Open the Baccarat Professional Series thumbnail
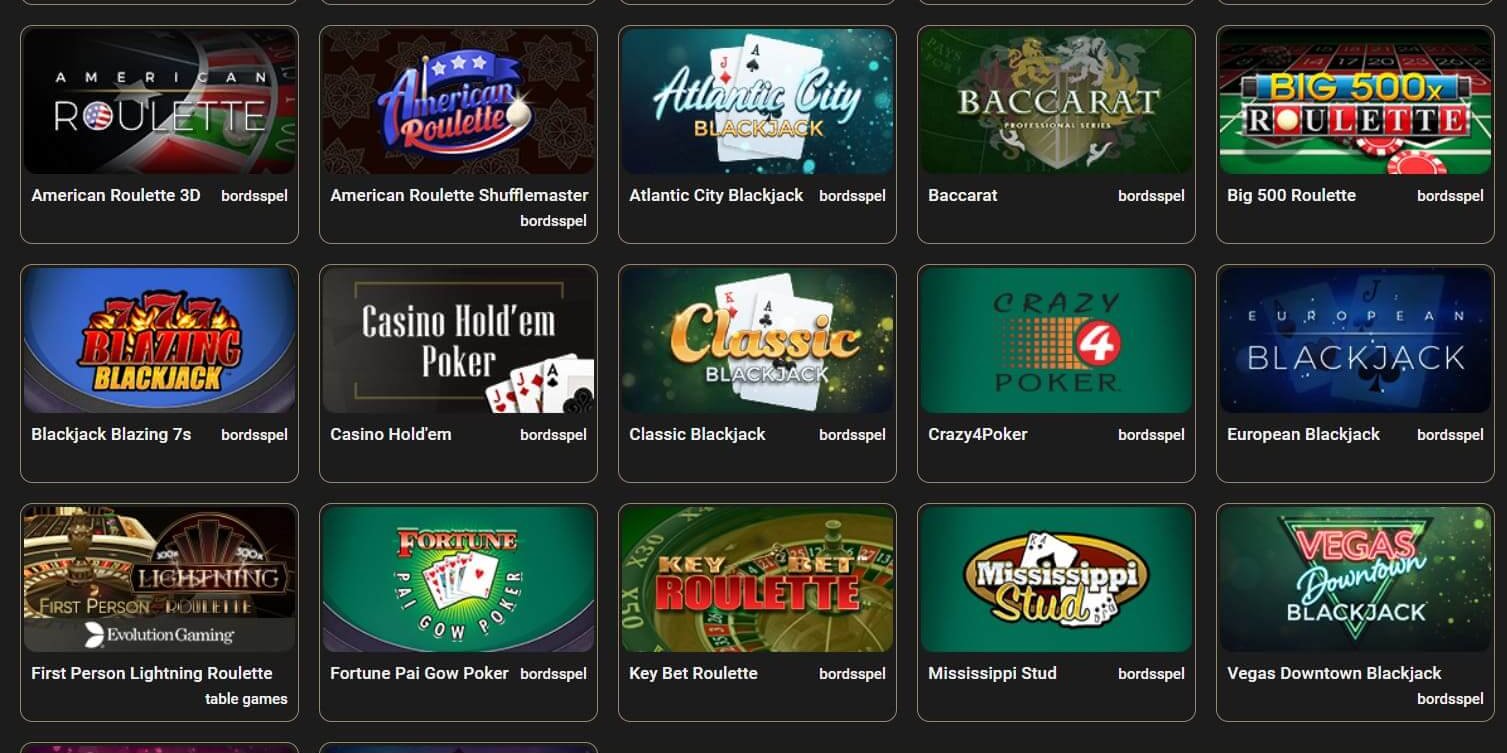Image resolution: width=1507 pixels, height=753 pixels. pos(1056,102)
